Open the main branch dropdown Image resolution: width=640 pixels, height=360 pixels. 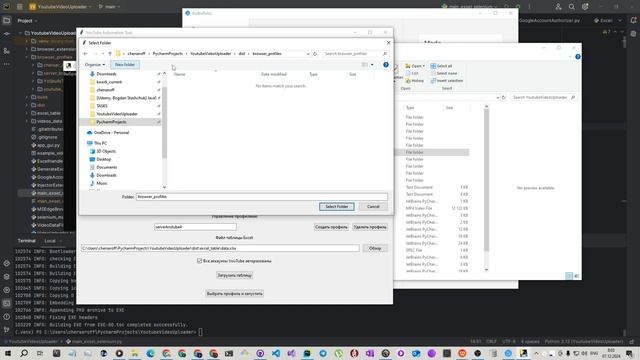109,7
